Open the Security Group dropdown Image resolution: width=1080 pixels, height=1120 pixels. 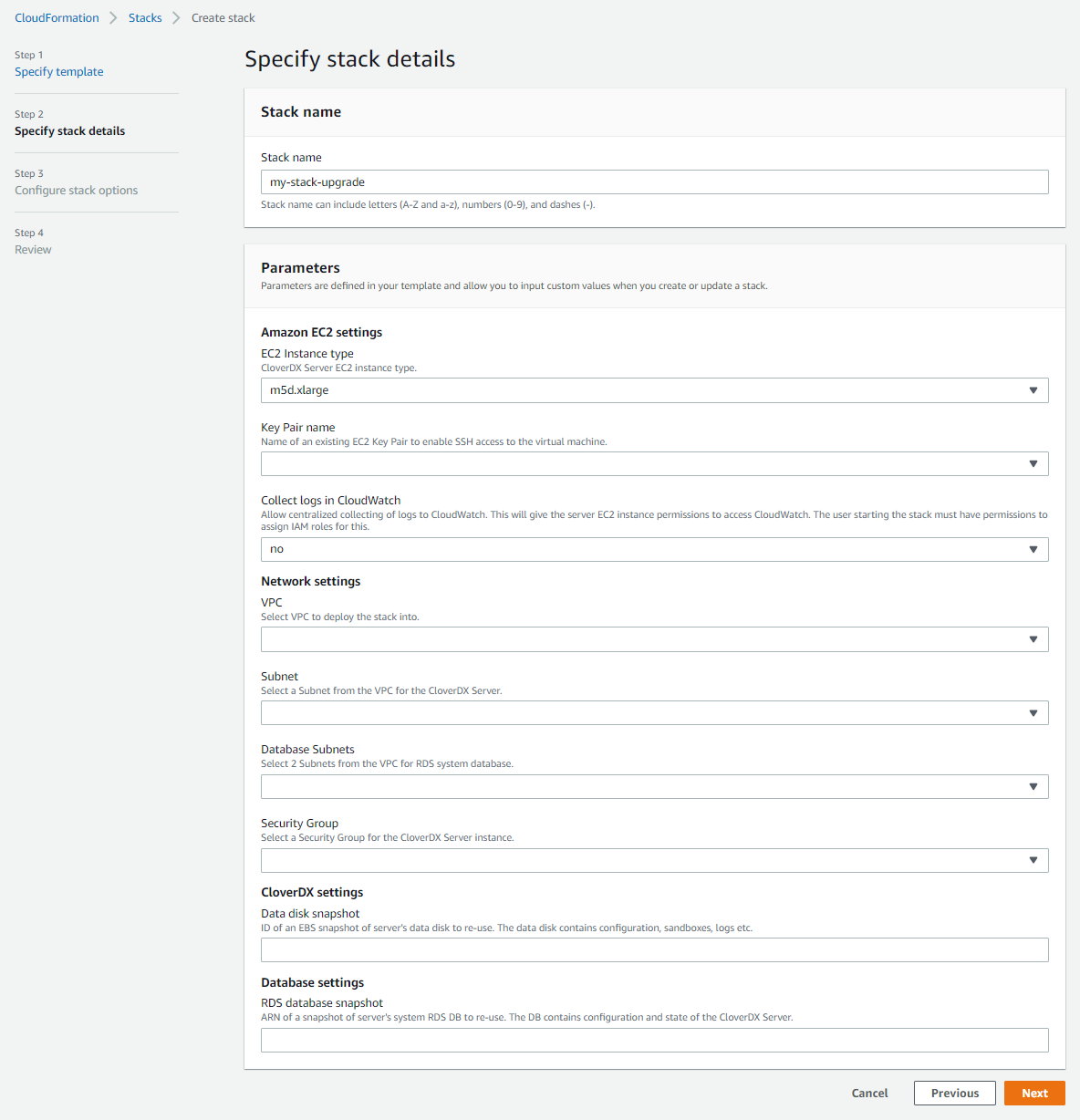654,859
